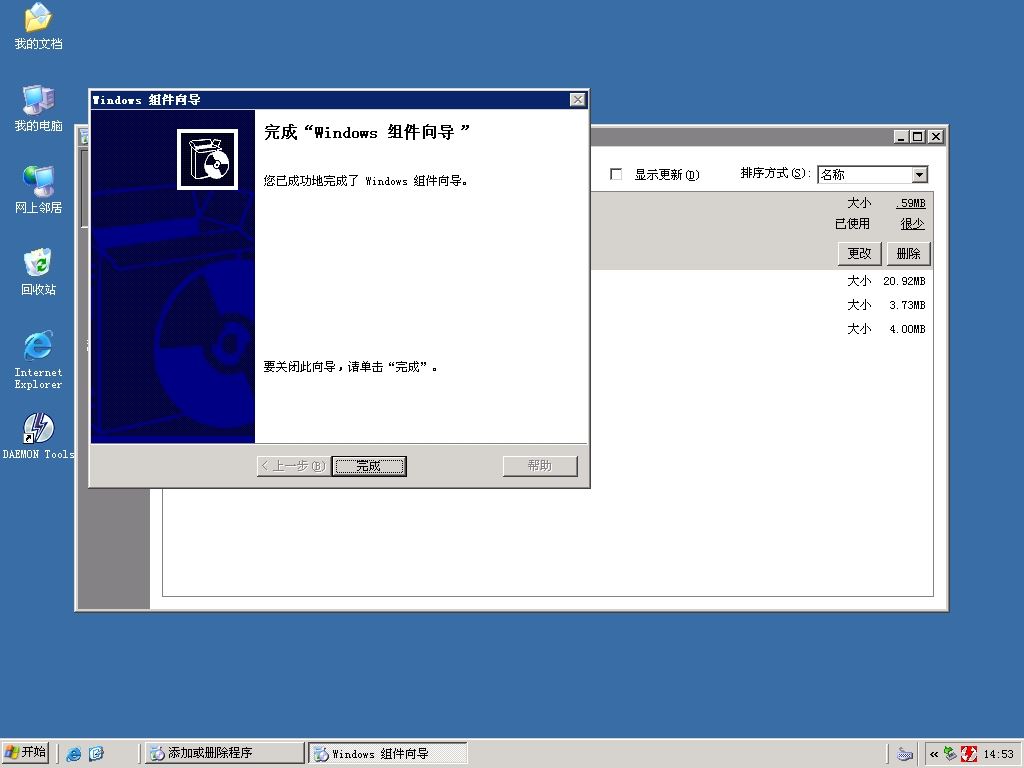The width and height of the screenshot is (1024, 768).
Task: Launch Internet Explorer desktop icon
Action: (38, 360)
